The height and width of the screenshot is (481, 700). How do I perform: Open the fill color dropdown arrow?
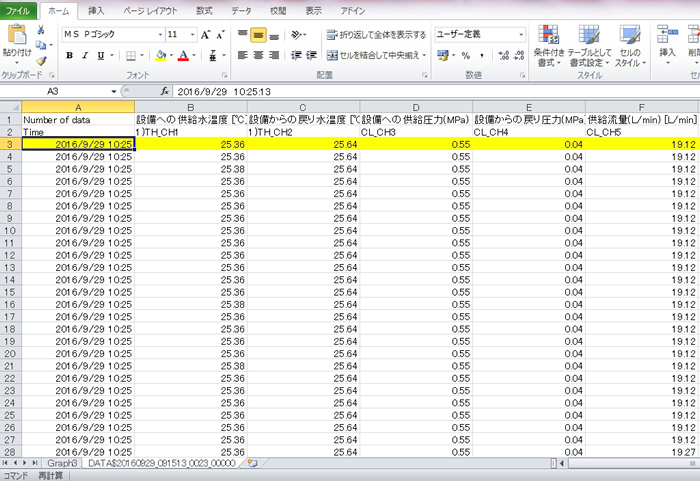point(171,55)
